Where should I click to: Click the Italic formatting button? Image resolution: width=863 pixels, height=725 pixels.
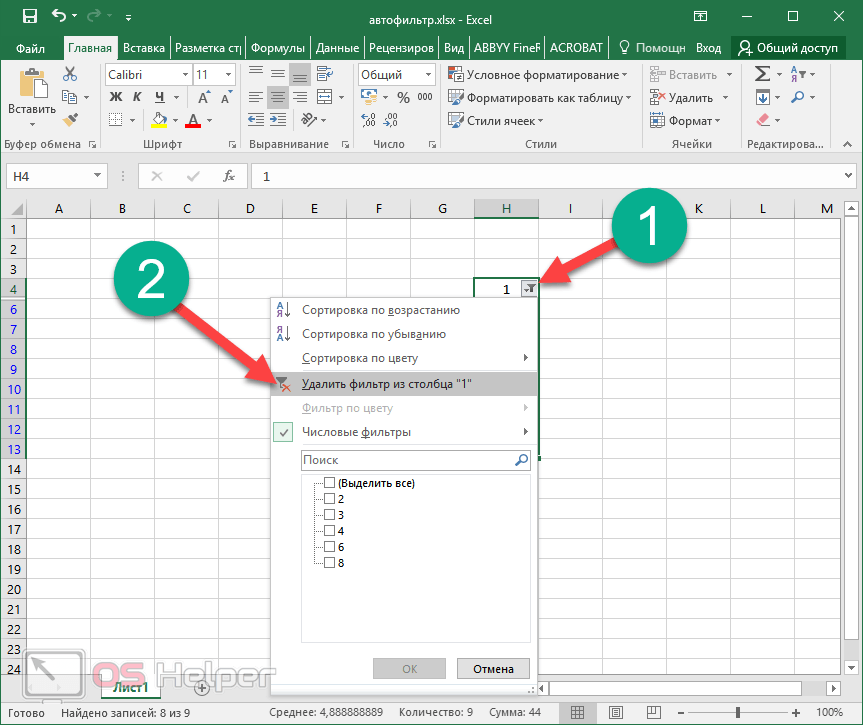click(x=134, y=97)
